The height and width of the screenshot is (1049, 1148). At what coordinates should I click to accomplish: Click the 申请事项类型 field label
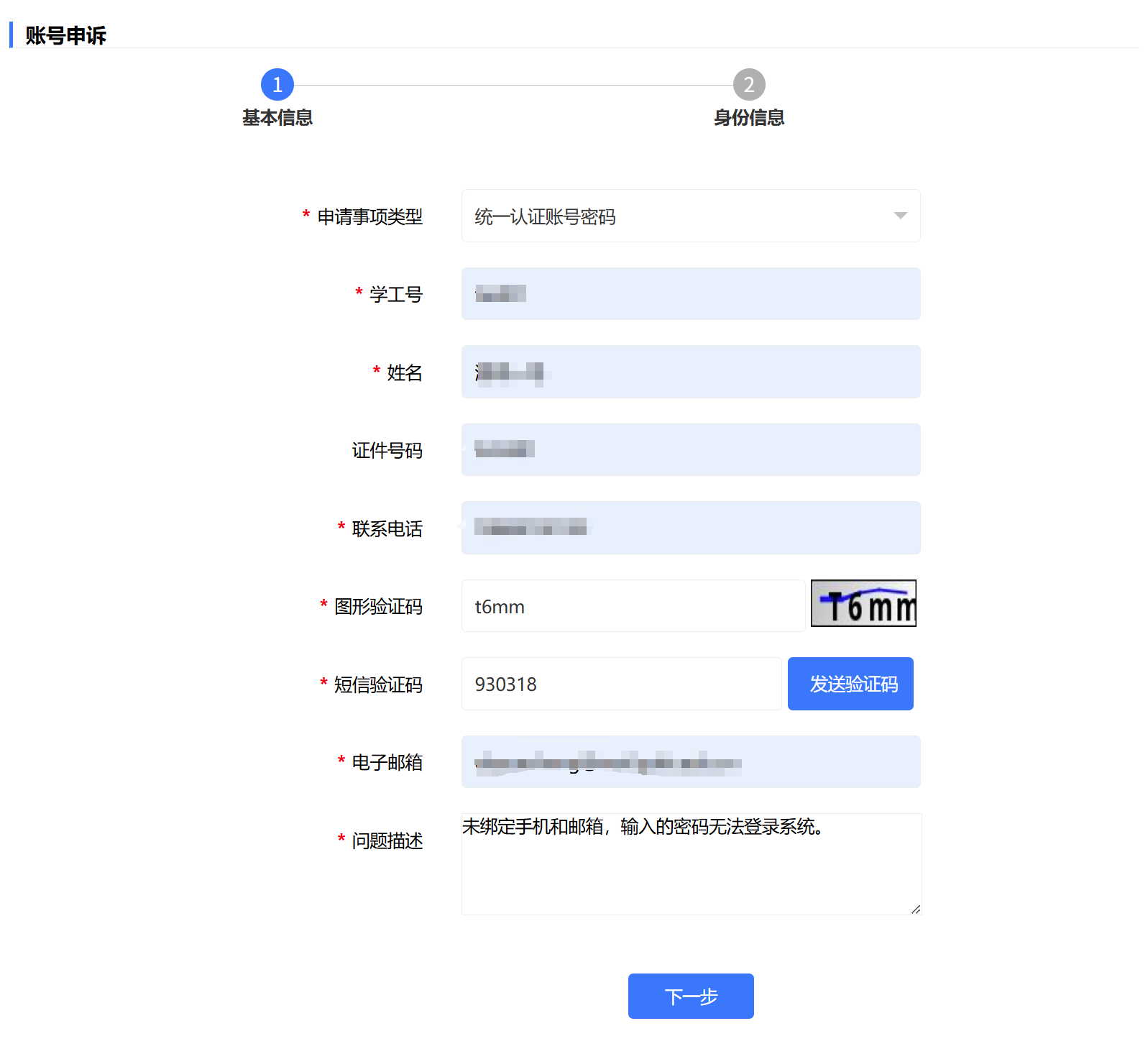[x=369, y=216]
